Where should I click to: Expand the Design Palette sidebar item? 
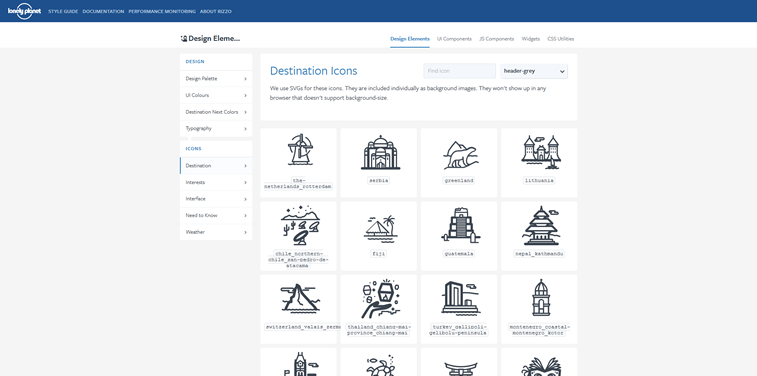point(216,79)
